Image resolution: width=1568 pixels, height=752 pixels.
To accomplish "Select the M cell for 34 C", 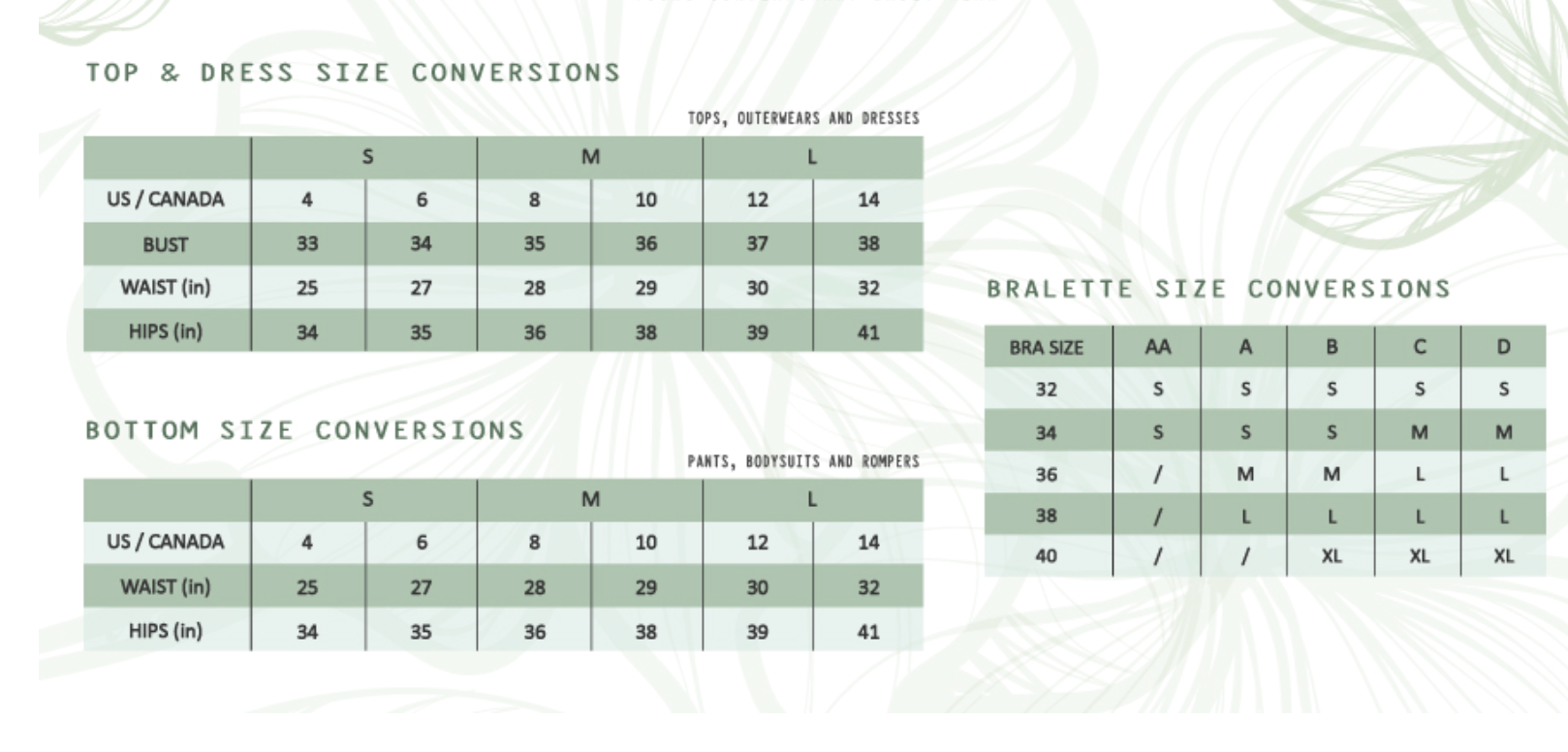I will pos(1419,432).
